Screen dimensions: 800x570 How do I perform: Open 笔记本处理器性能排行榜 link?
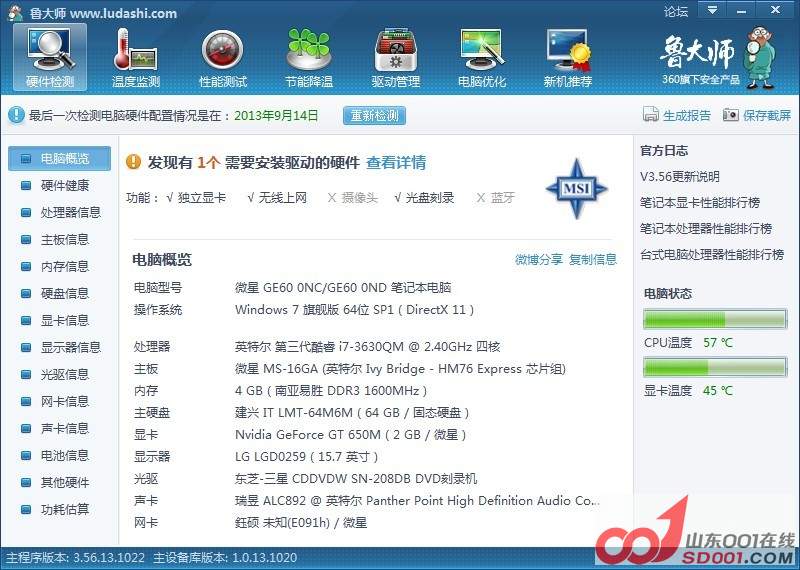pyautogui.click(x=706, y=229)
